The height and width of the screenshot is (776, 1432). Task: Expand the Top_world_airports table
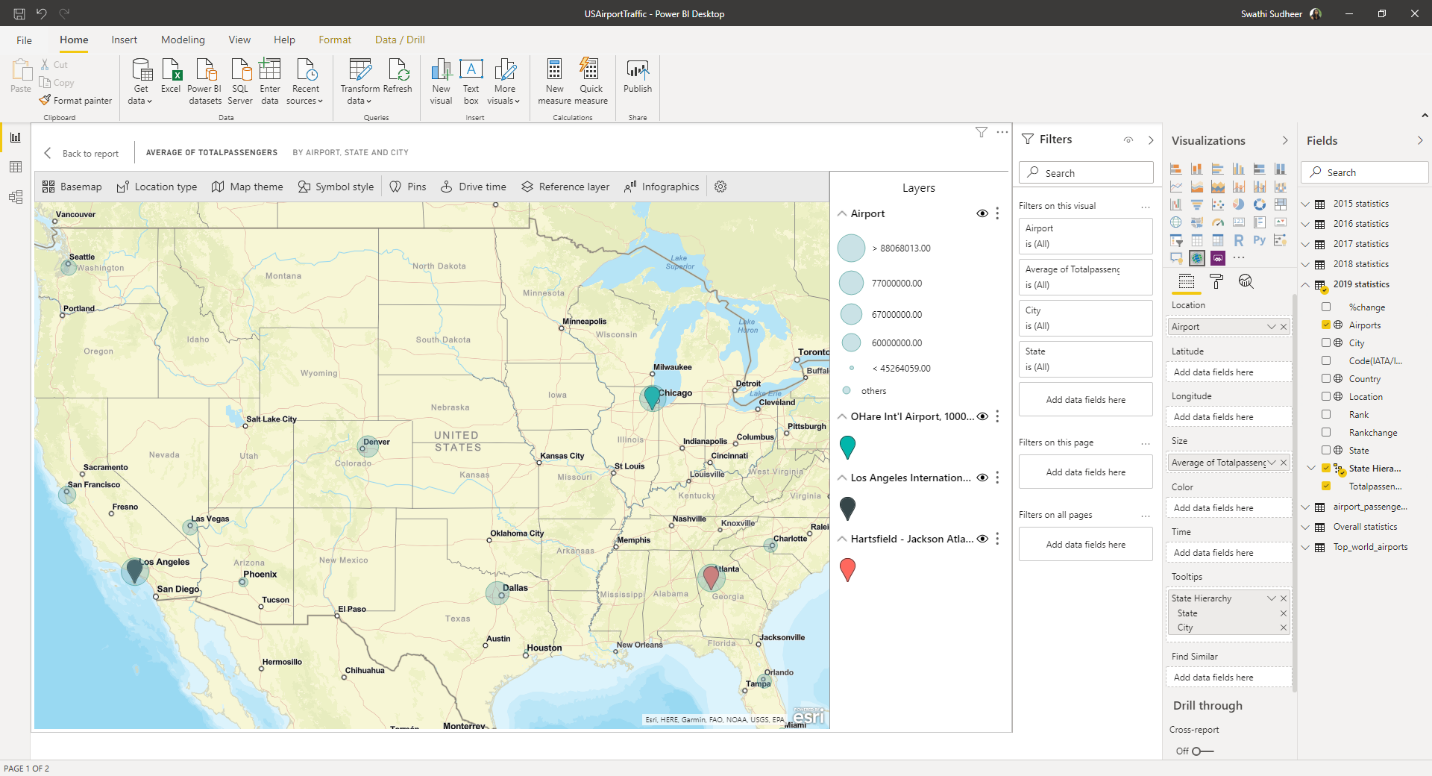coord(1305,547)
